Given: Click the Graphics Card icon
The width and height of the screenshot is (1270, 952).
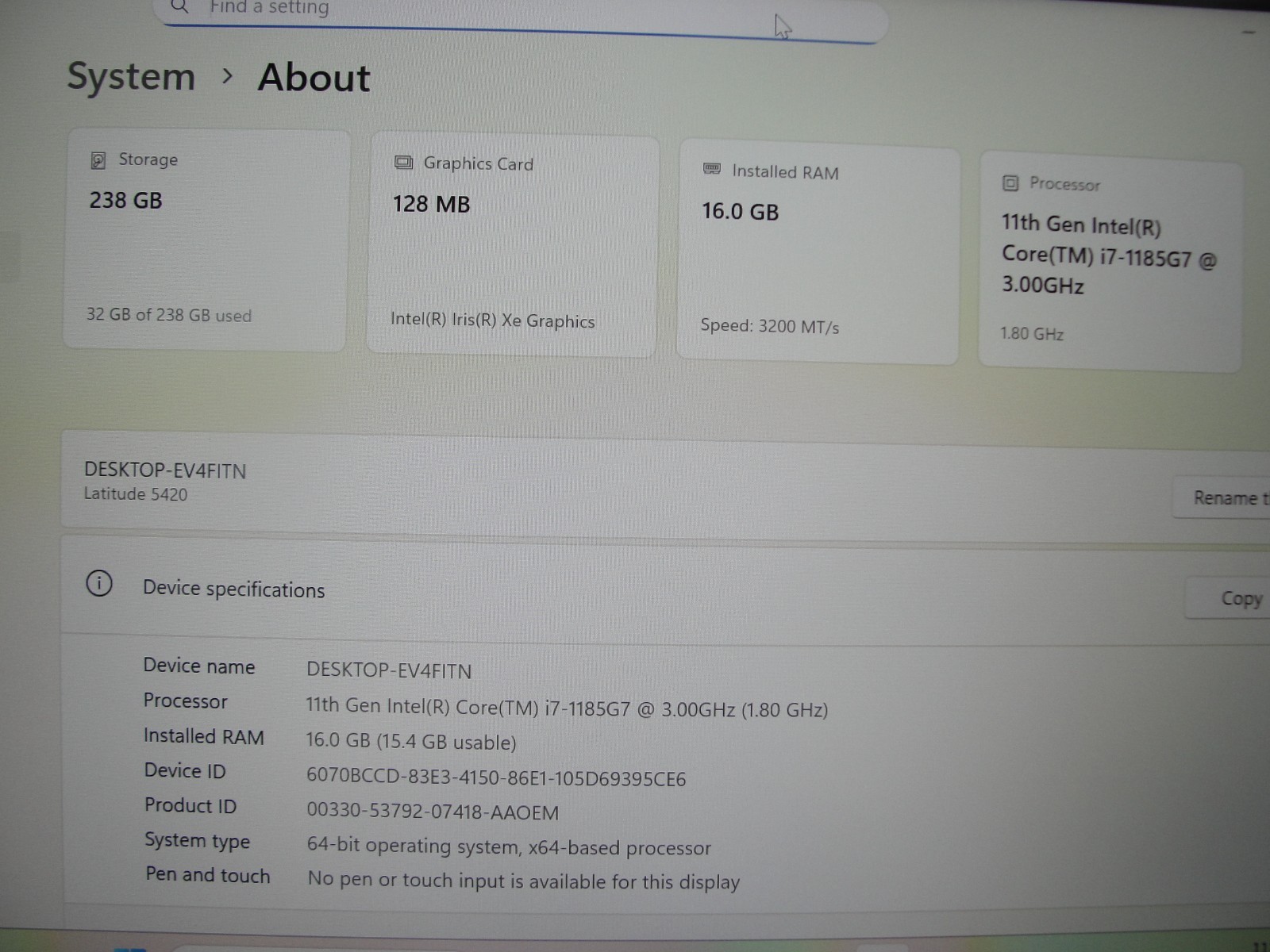Looking at the screenshot, I should [403, 163].
